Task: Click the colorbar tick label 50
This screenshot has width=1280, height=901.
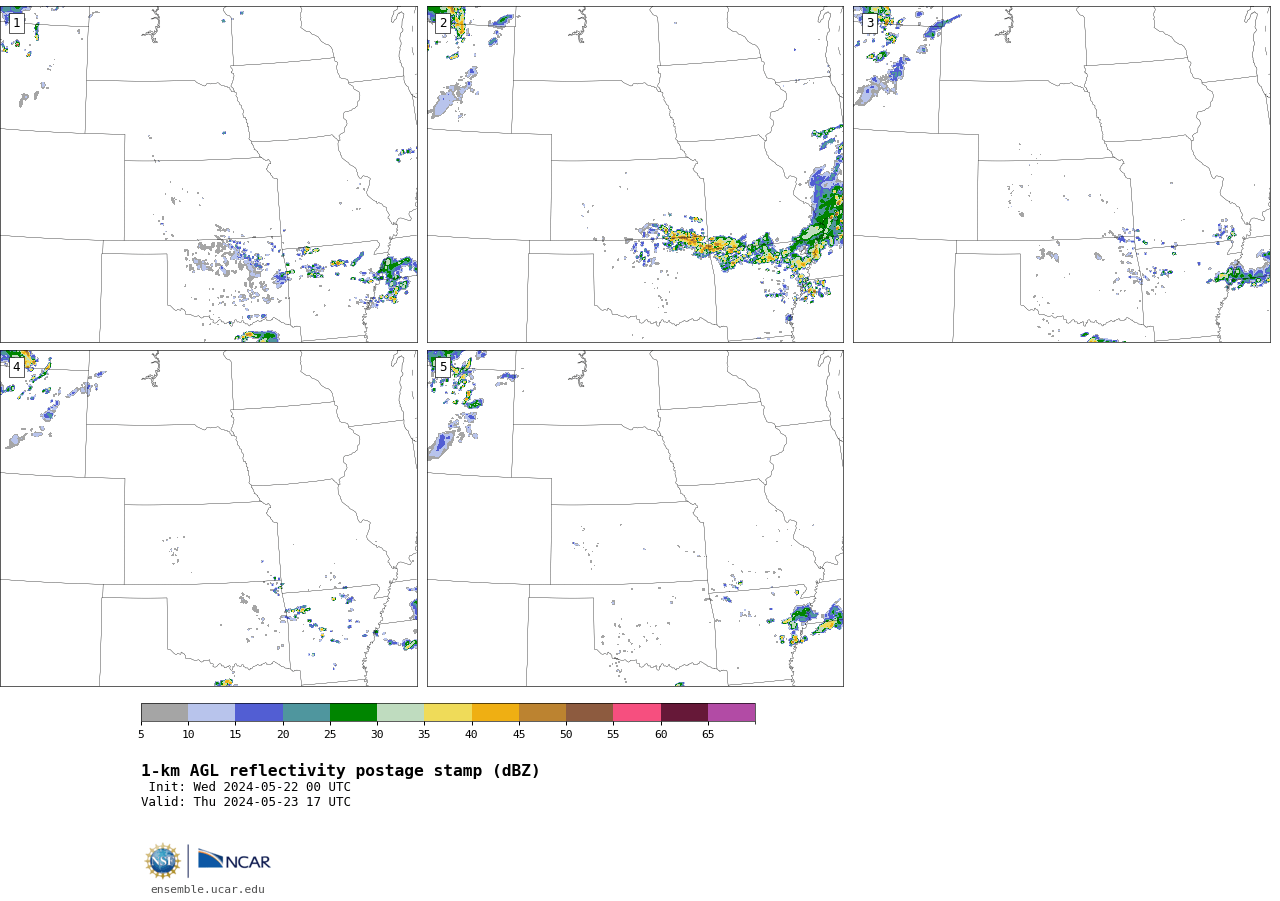Action: point(566,735)
